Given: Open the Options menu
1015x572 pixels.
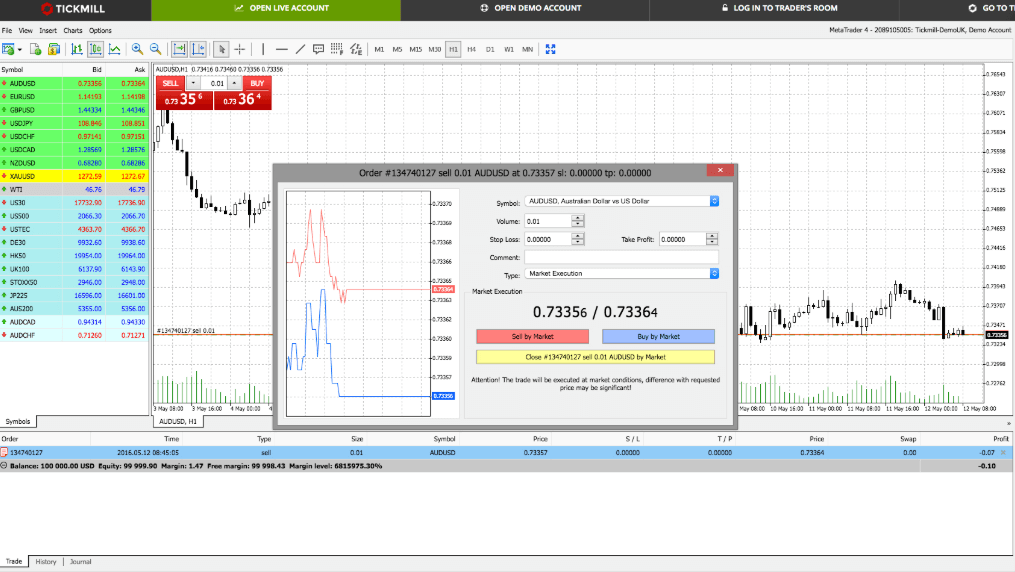Looking at the screenshot, I should pos(100,30).
